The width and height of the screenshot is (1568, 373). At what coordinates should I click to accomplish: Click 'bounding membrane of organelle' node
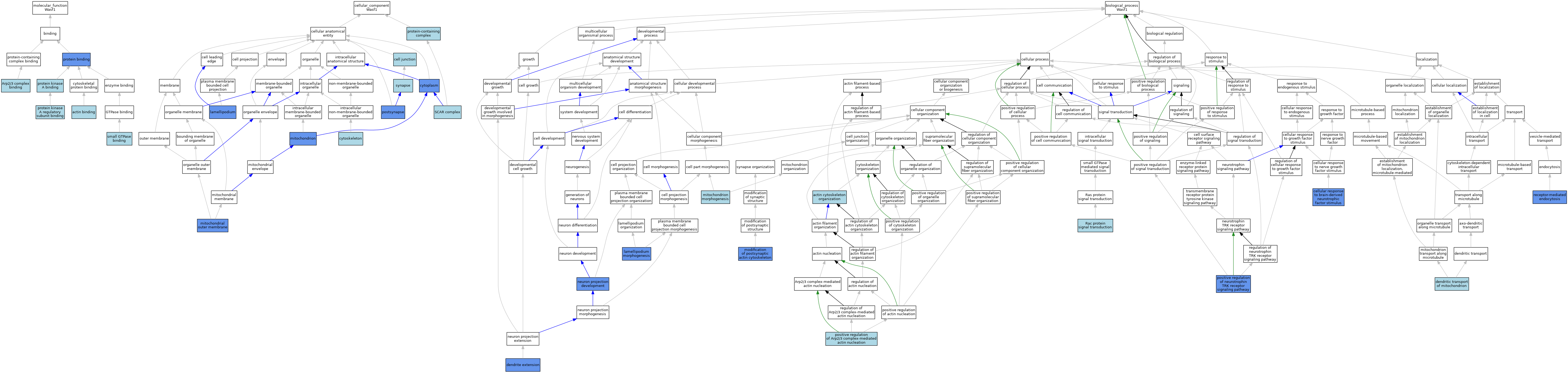point(195,139)
